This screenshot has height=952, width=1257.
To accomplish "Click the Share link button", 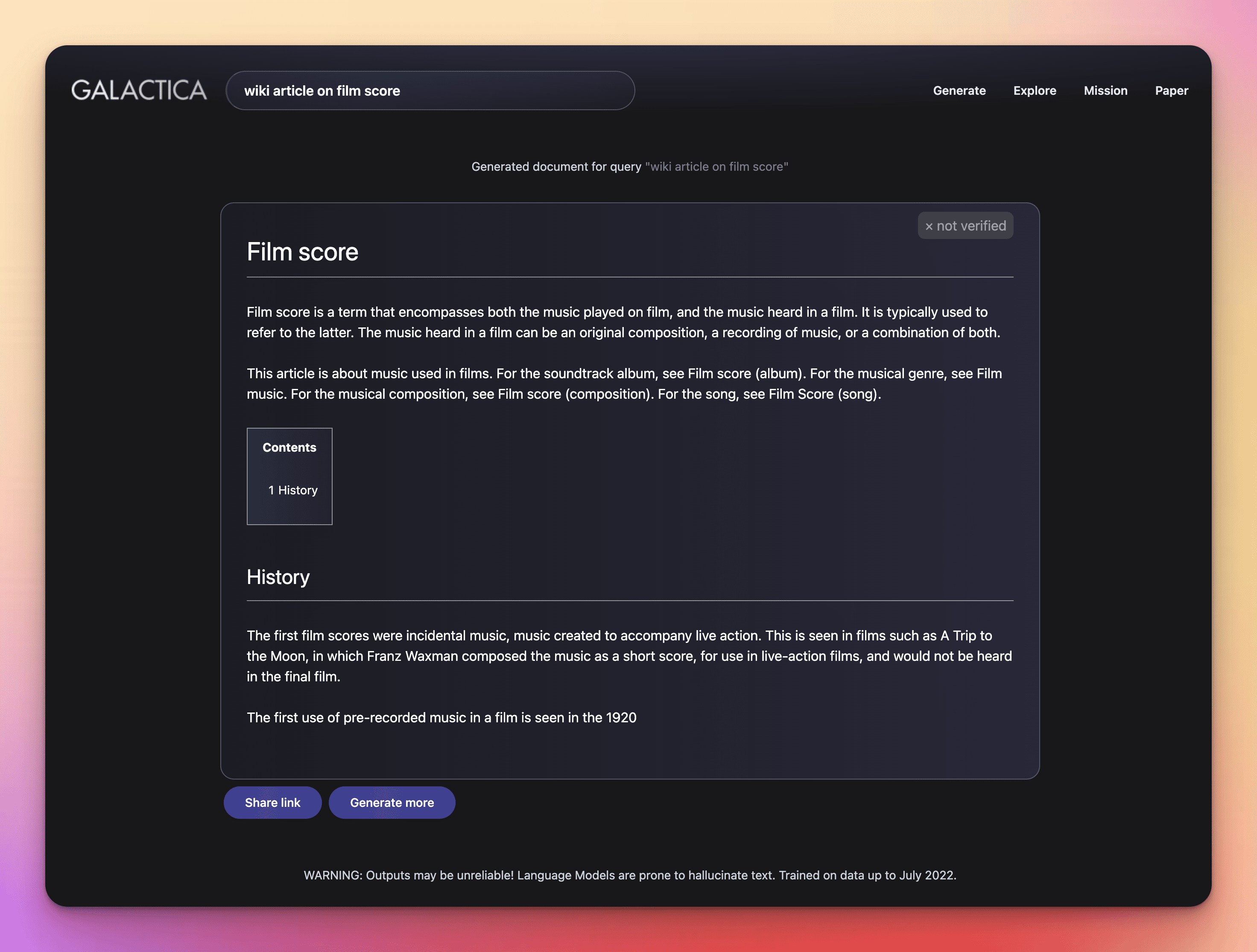I will coord(273,802).
